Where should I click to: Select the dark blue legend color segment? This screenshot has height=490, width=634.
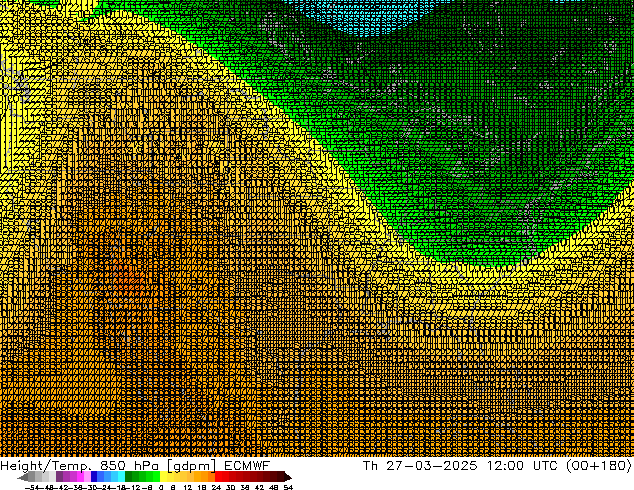tap(98, 477)
